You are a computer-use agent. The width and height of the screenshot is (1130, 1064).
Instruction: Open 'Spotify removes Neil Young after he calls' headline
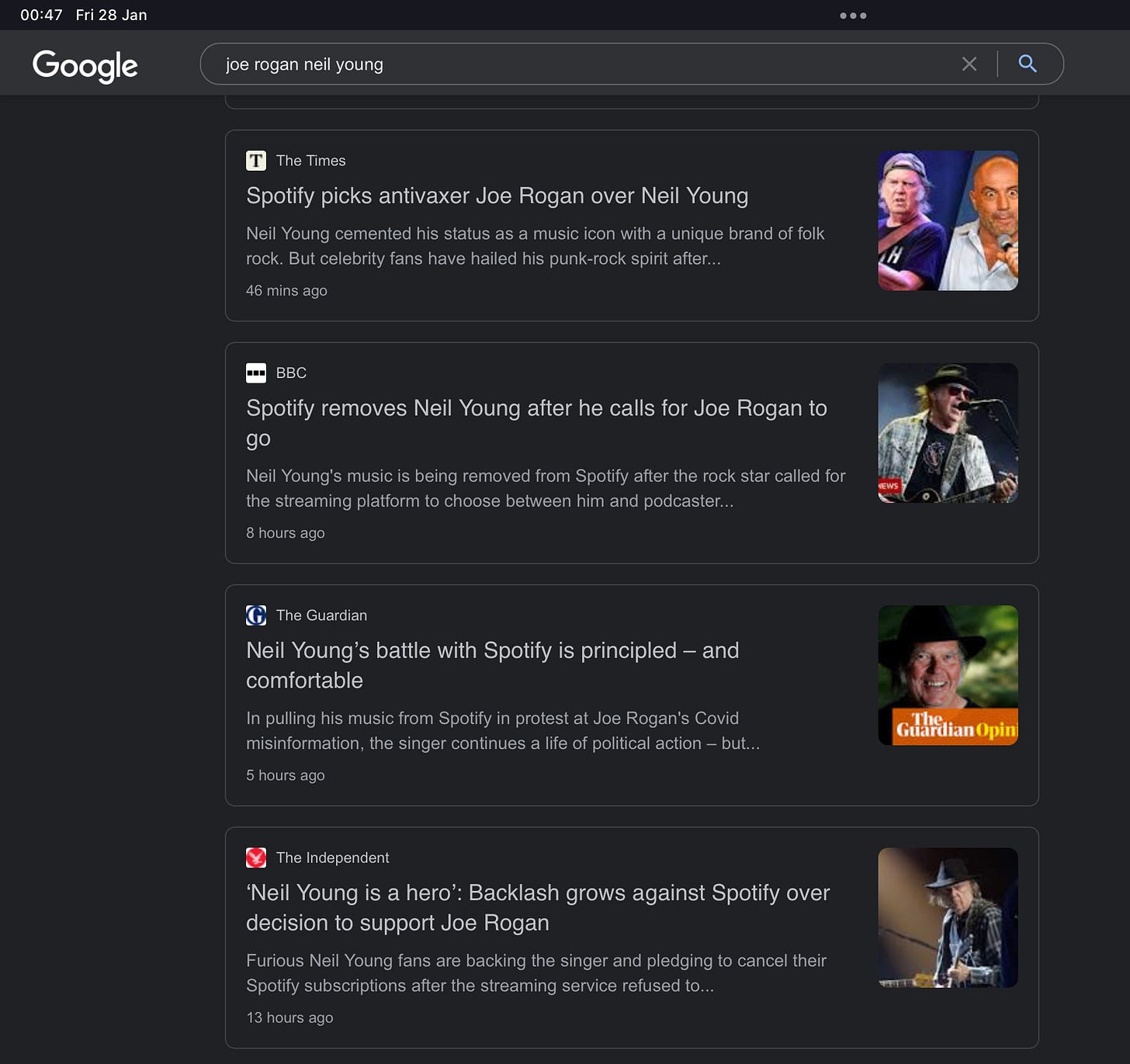[536, 422]
